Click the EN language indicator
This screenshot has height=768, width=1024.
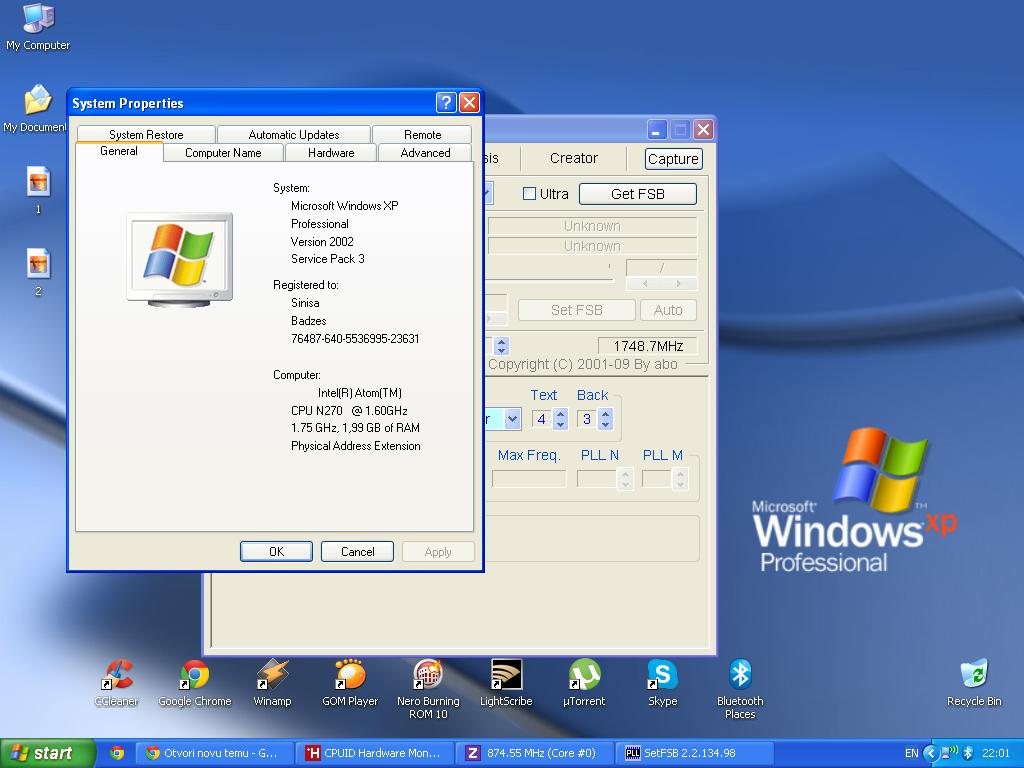912,753
